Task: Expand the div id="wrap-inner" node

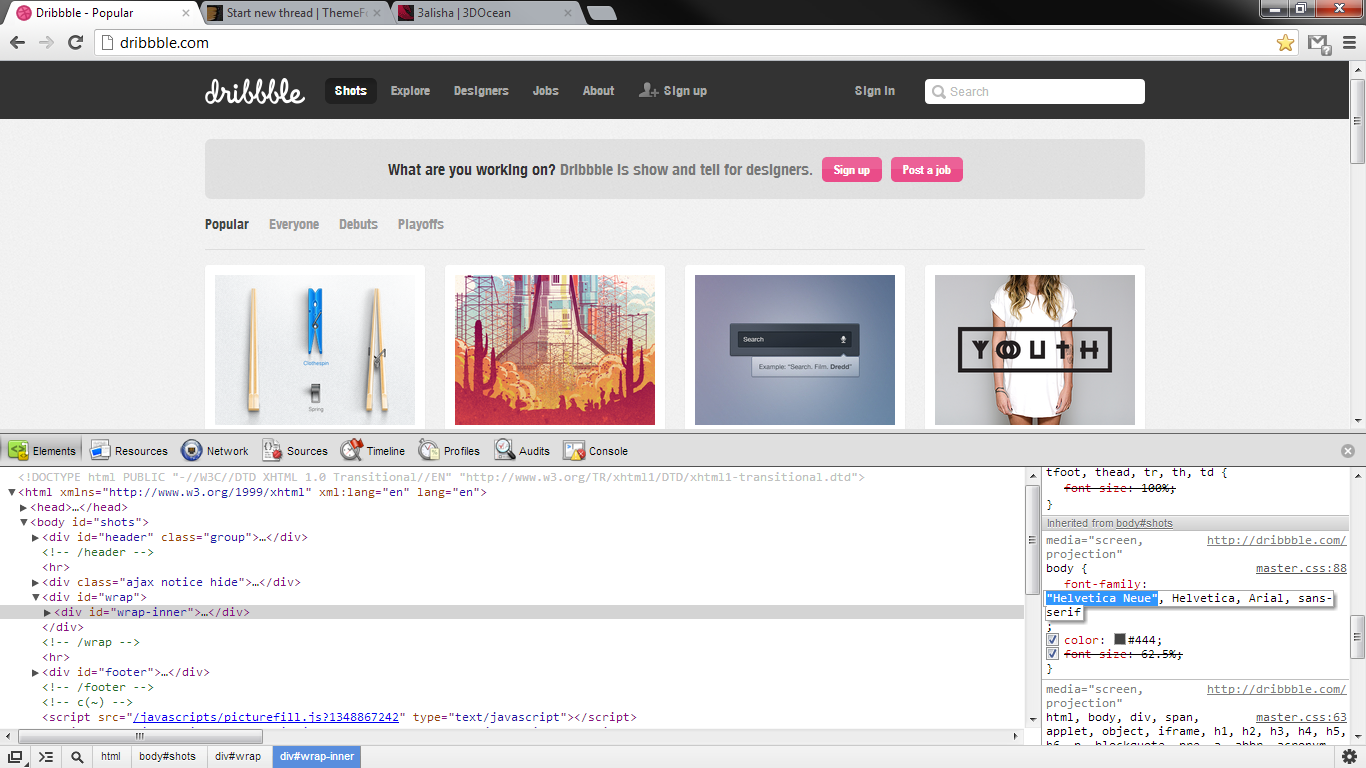Action: click(47, 613)
